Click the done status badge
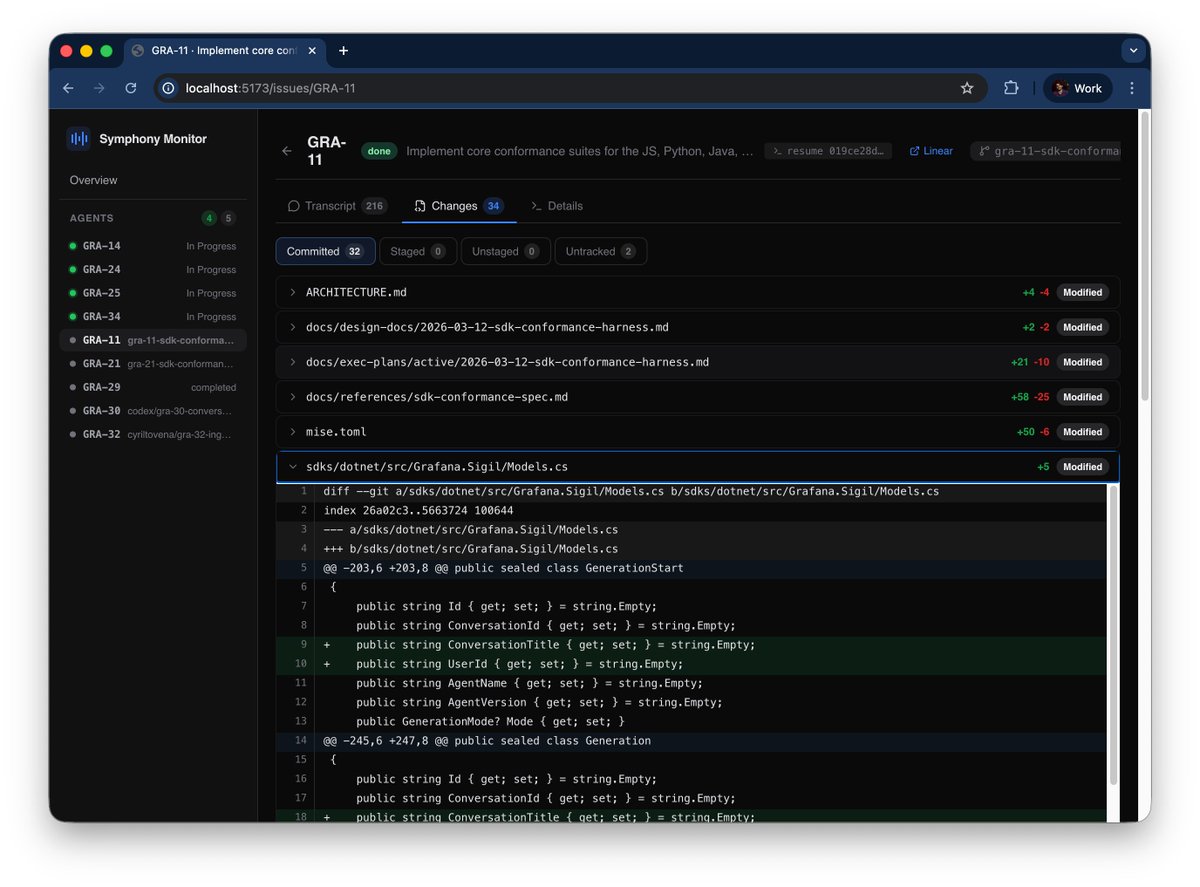Screen dimensions: 1200x887 click(379, 151)
